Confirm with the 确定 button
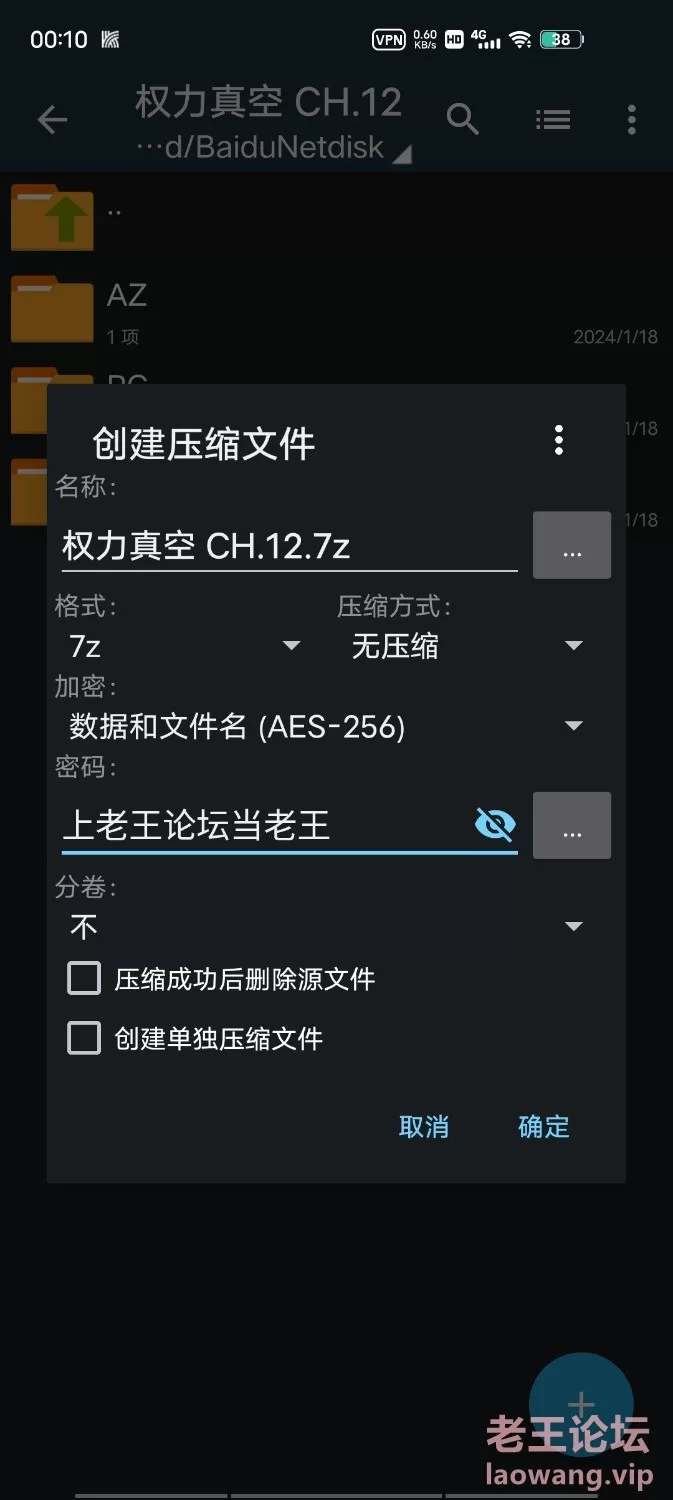Image resolution: width=673 pixels, height=1500 pixels. coord(544,1127)
